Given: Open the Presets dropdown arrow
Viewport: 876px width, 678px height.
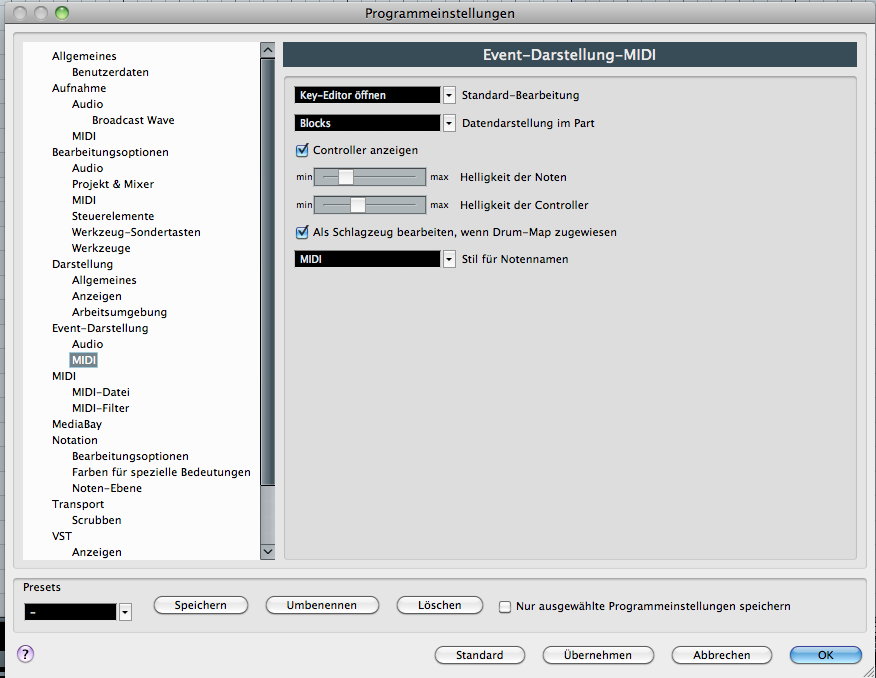Looking at the screenshot, I should click(x=125, y=613).
